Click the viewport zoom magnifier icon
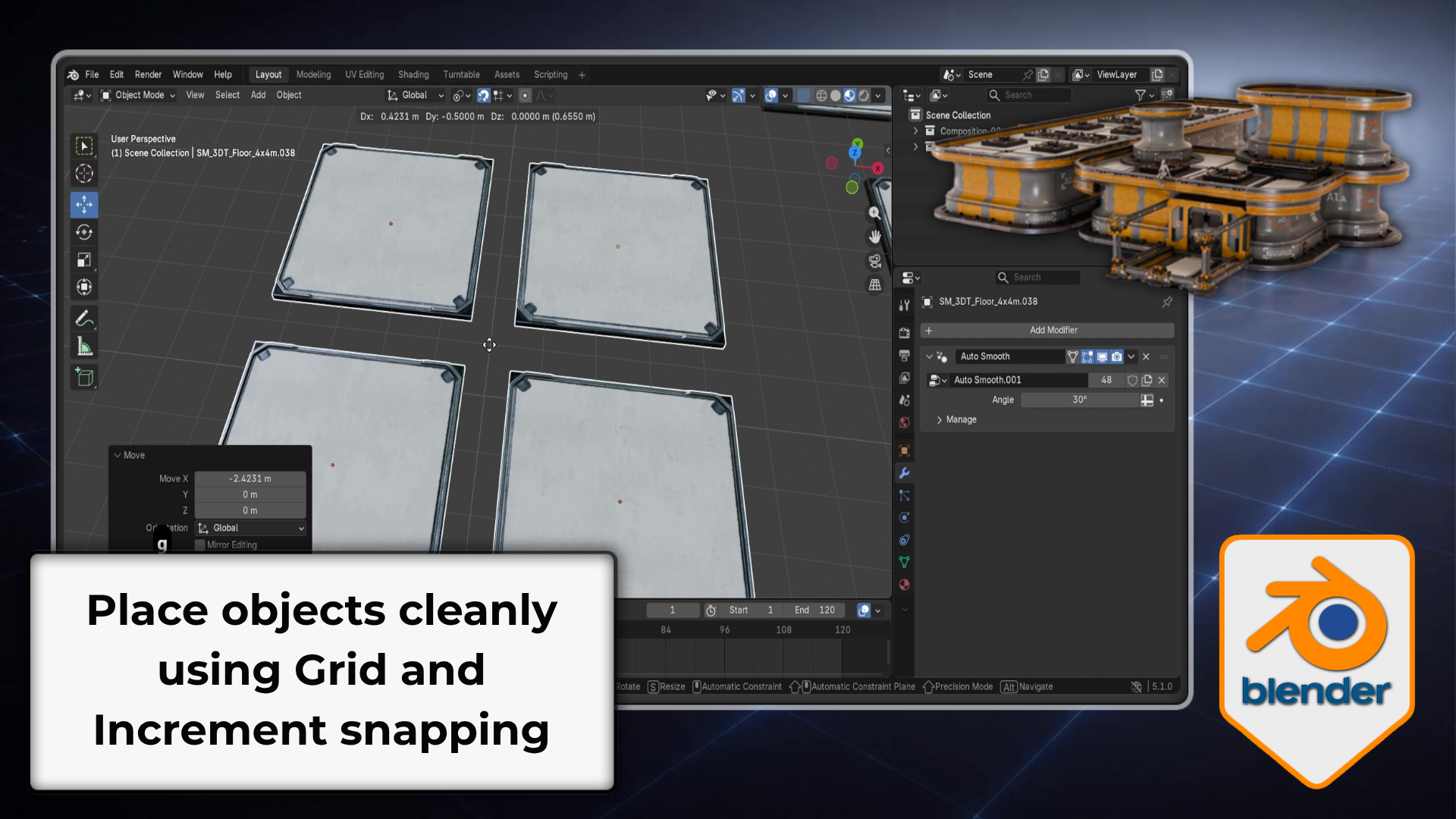The height and width of the screenshot is (819, 1456). point(874,213)
